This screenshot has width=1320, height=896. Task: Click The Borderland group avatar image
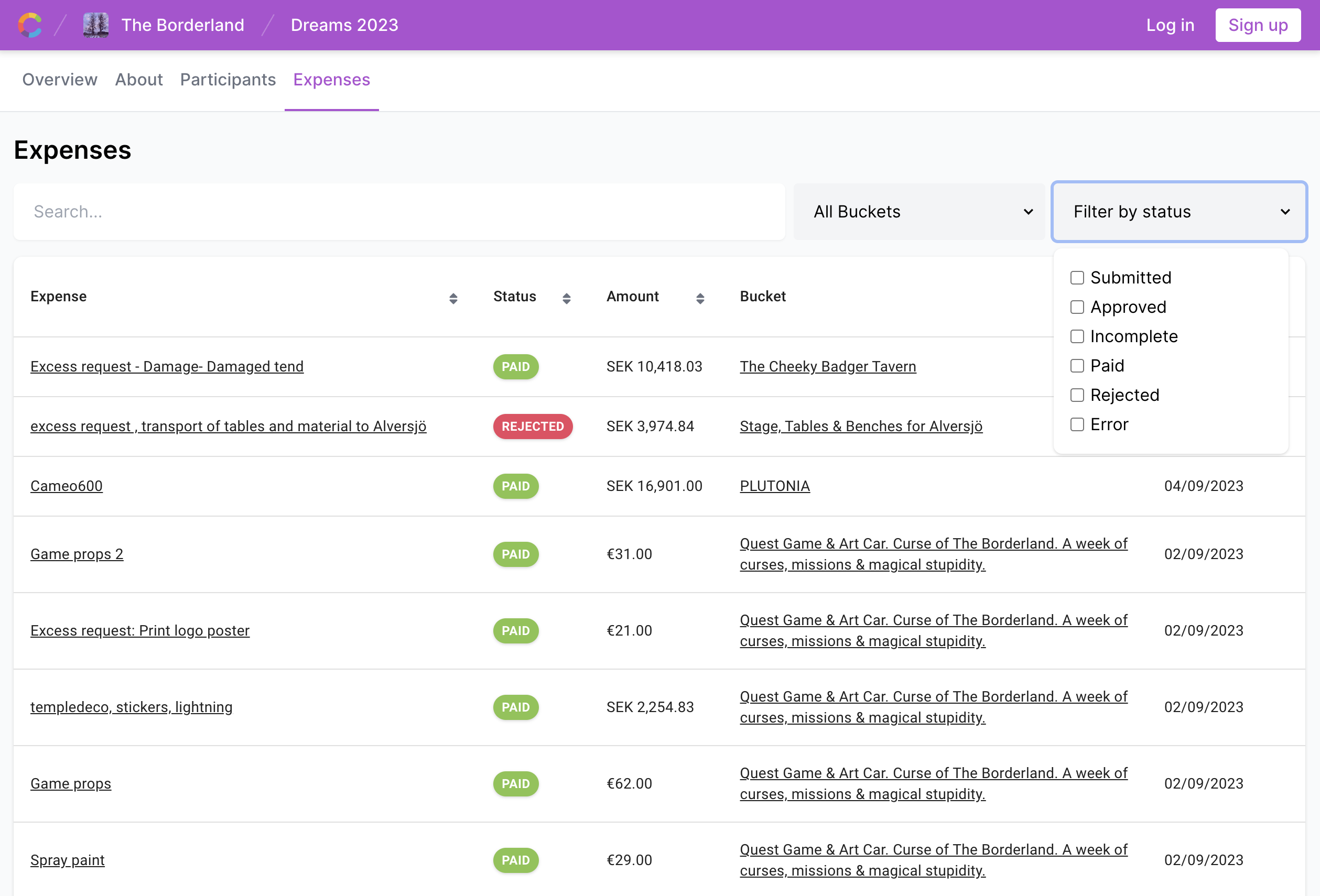[x=95, y=25]
